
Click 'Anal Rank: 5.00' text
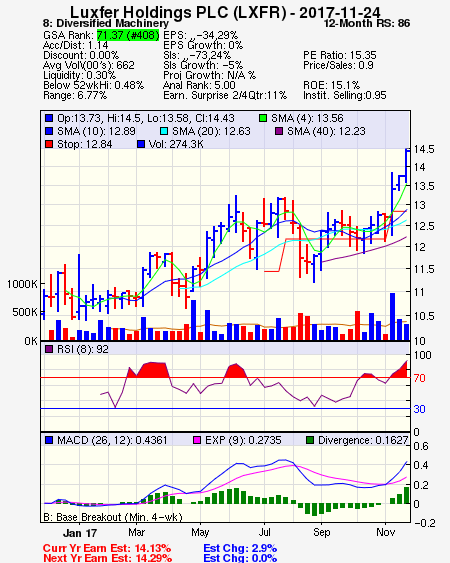coord(199,85)
